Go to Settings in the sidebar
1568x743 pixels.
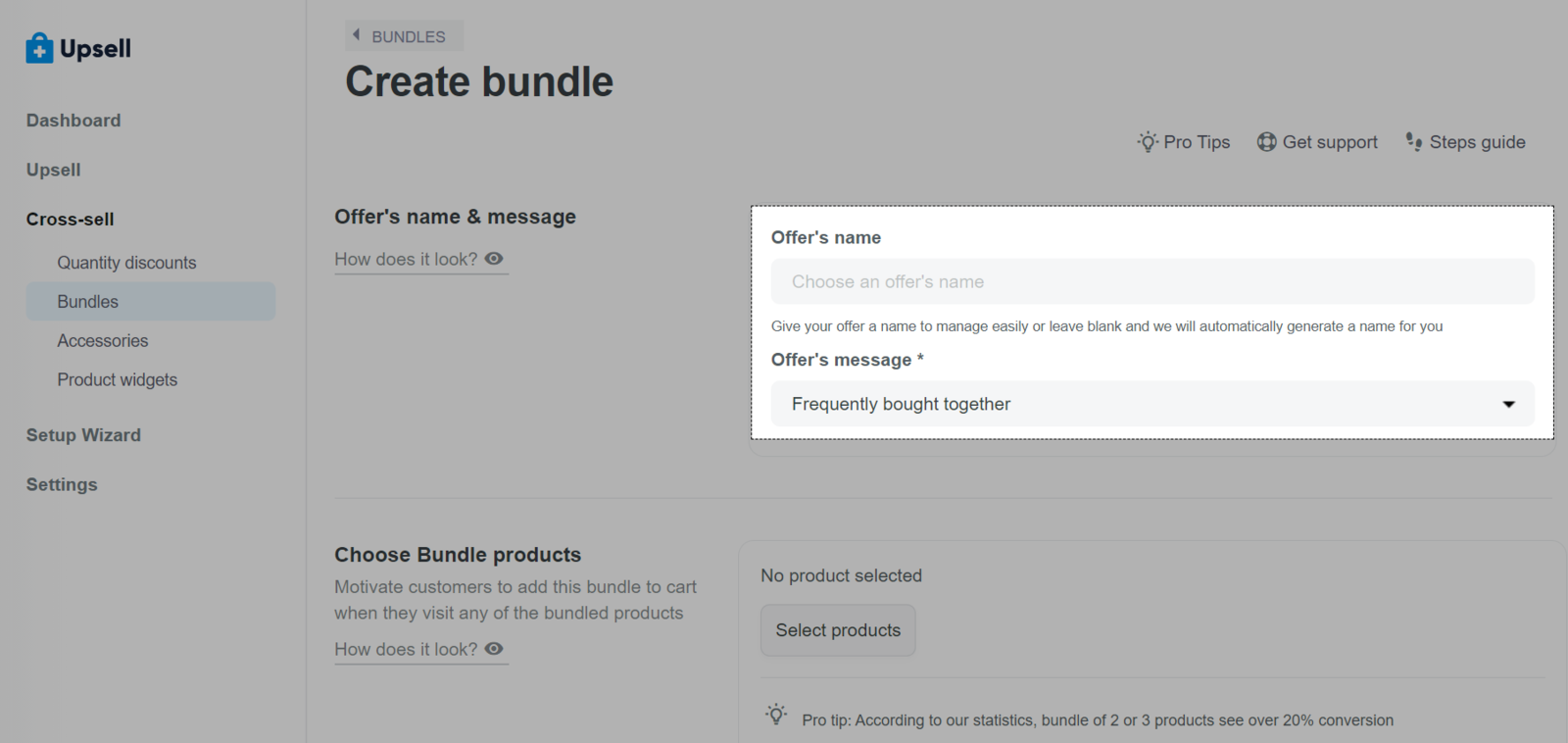pos(62,484)
